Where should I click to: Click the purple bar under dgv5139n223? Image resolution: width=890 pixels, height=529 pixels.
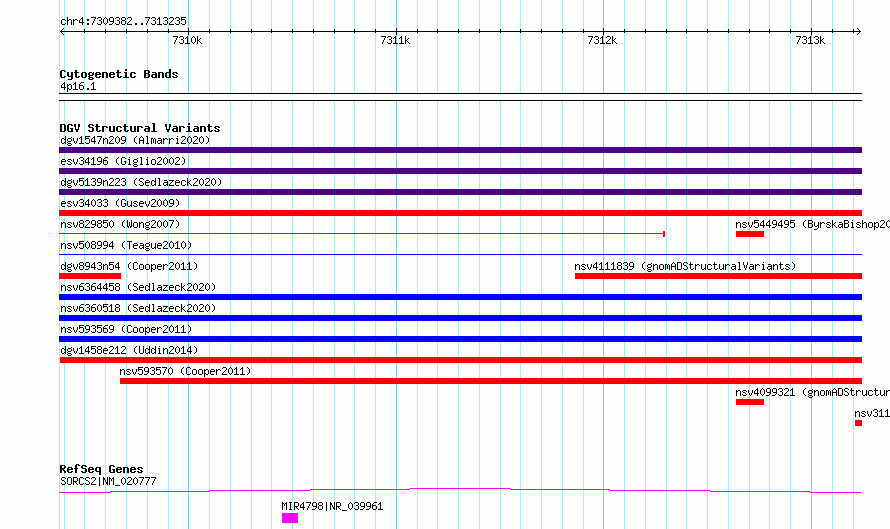tap(460, 192)
